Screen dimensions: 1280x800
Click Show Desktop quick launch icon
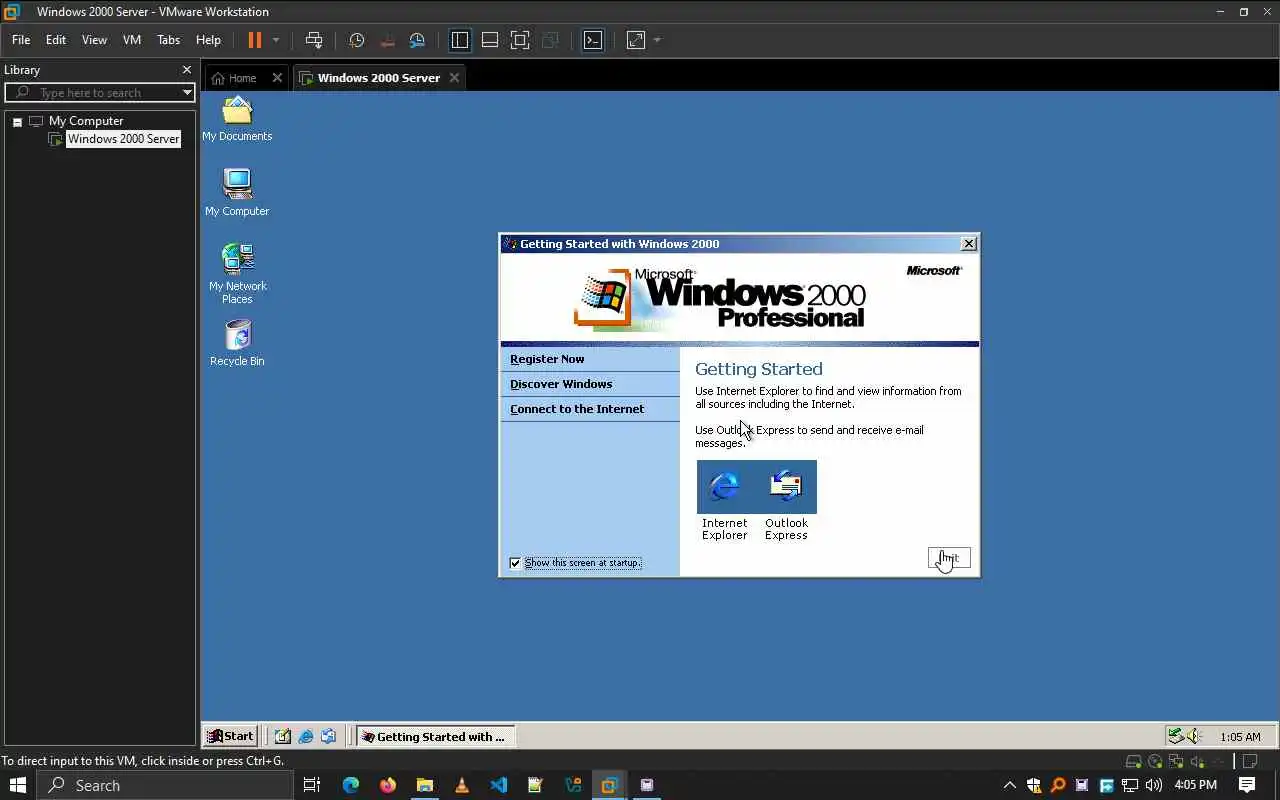point(283,736)
